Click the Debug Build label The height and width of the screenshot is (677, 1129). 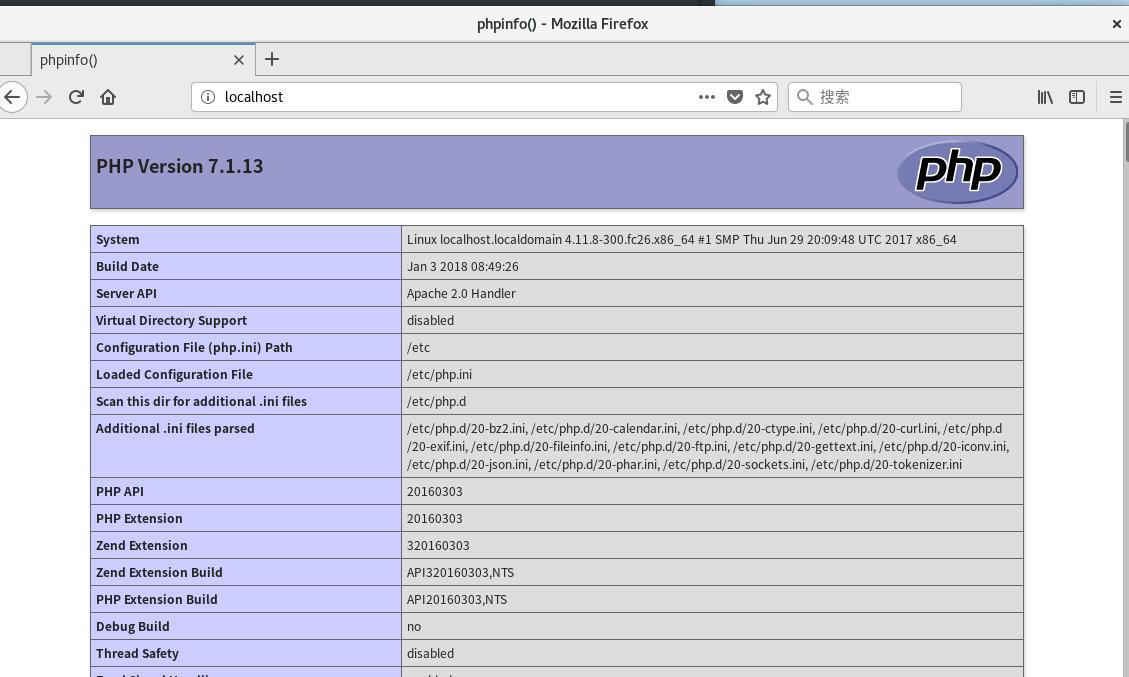132,627
